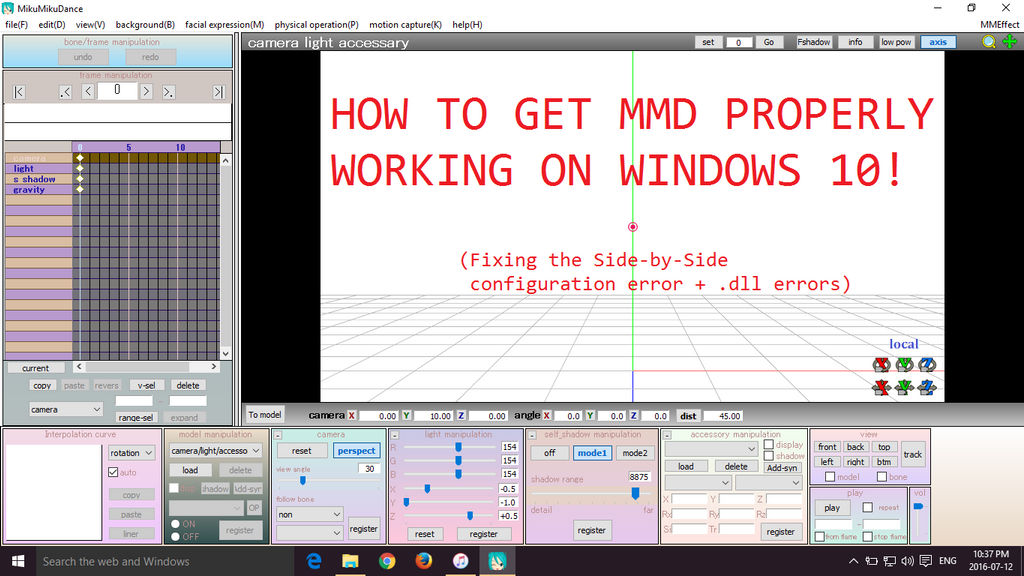Collapse the camera panel with minus button
Viewport: 1024px width, 576px height.
278,435
